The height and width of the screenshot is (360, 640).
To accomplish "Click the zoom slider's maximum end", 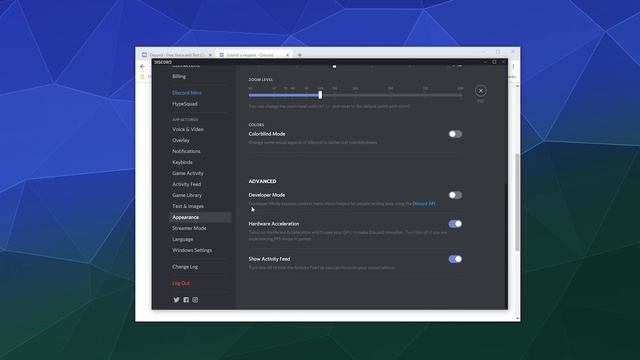I will (460, 95).
